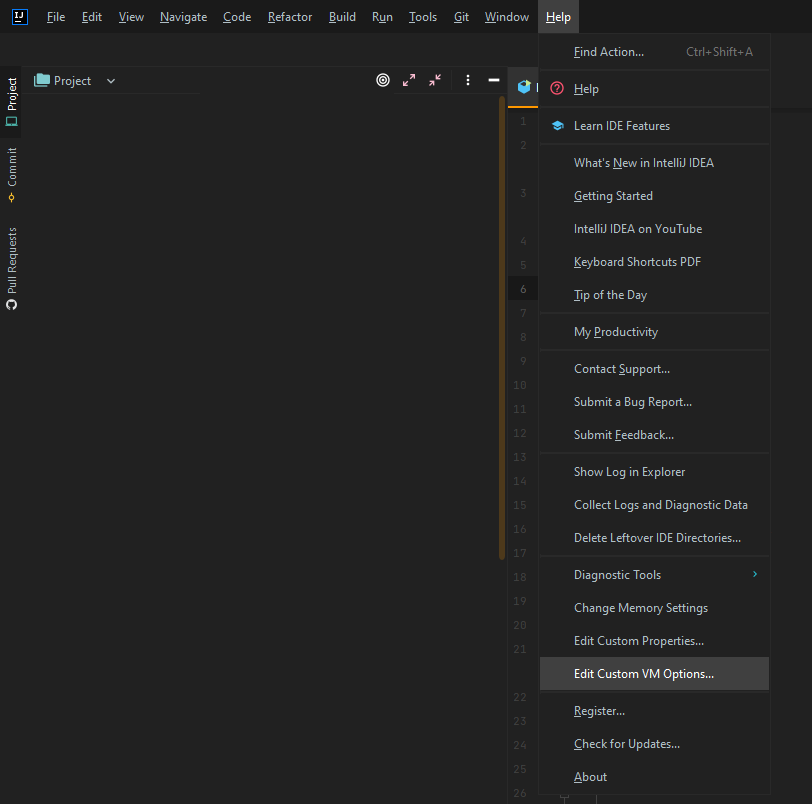The height and width of the screenshot is (804, 812).
Task: Select Edit Custom VM Options
Action: point(643,674)
